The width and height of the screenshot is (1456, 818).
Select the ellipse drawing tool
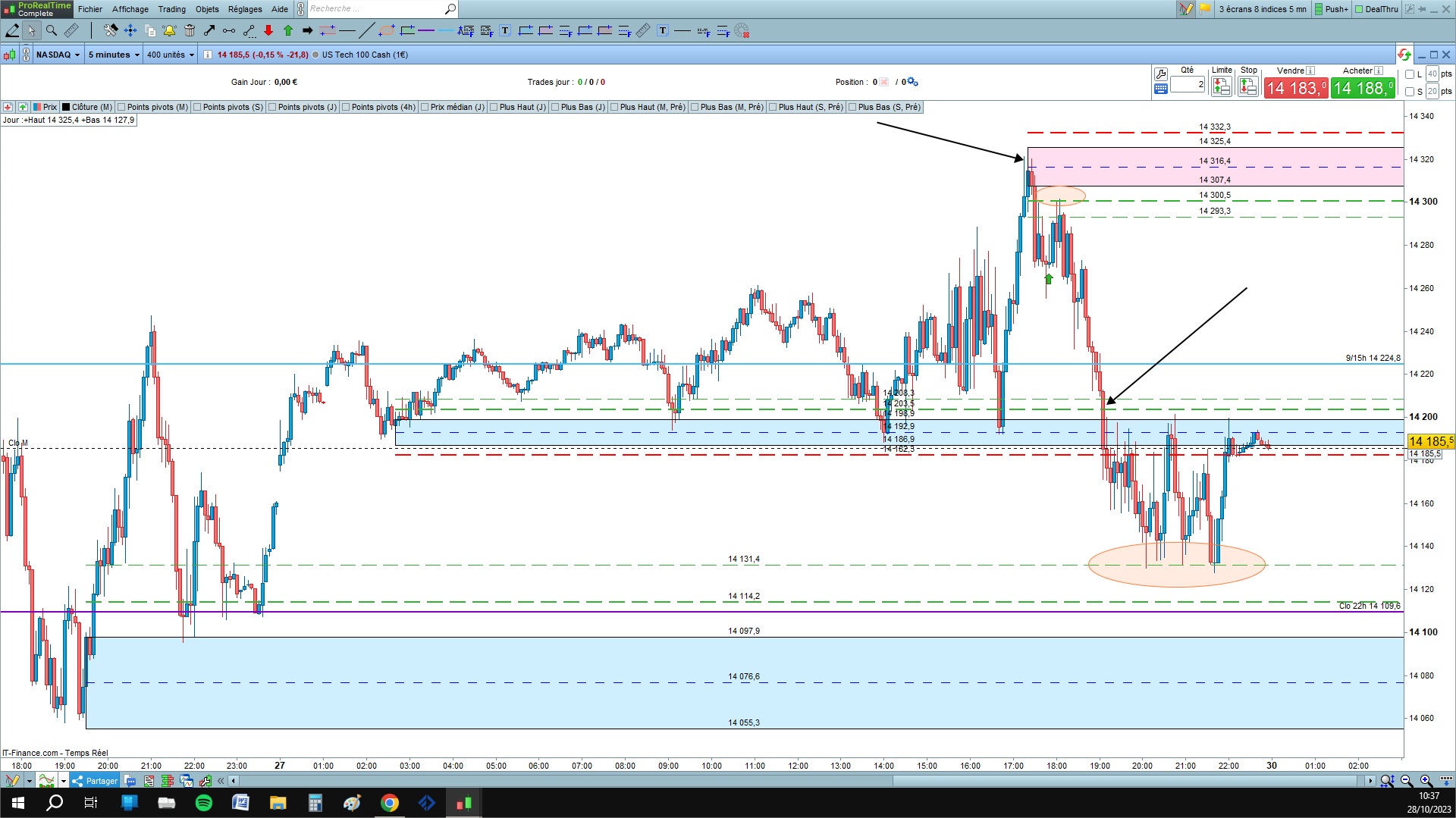(386, 31)
